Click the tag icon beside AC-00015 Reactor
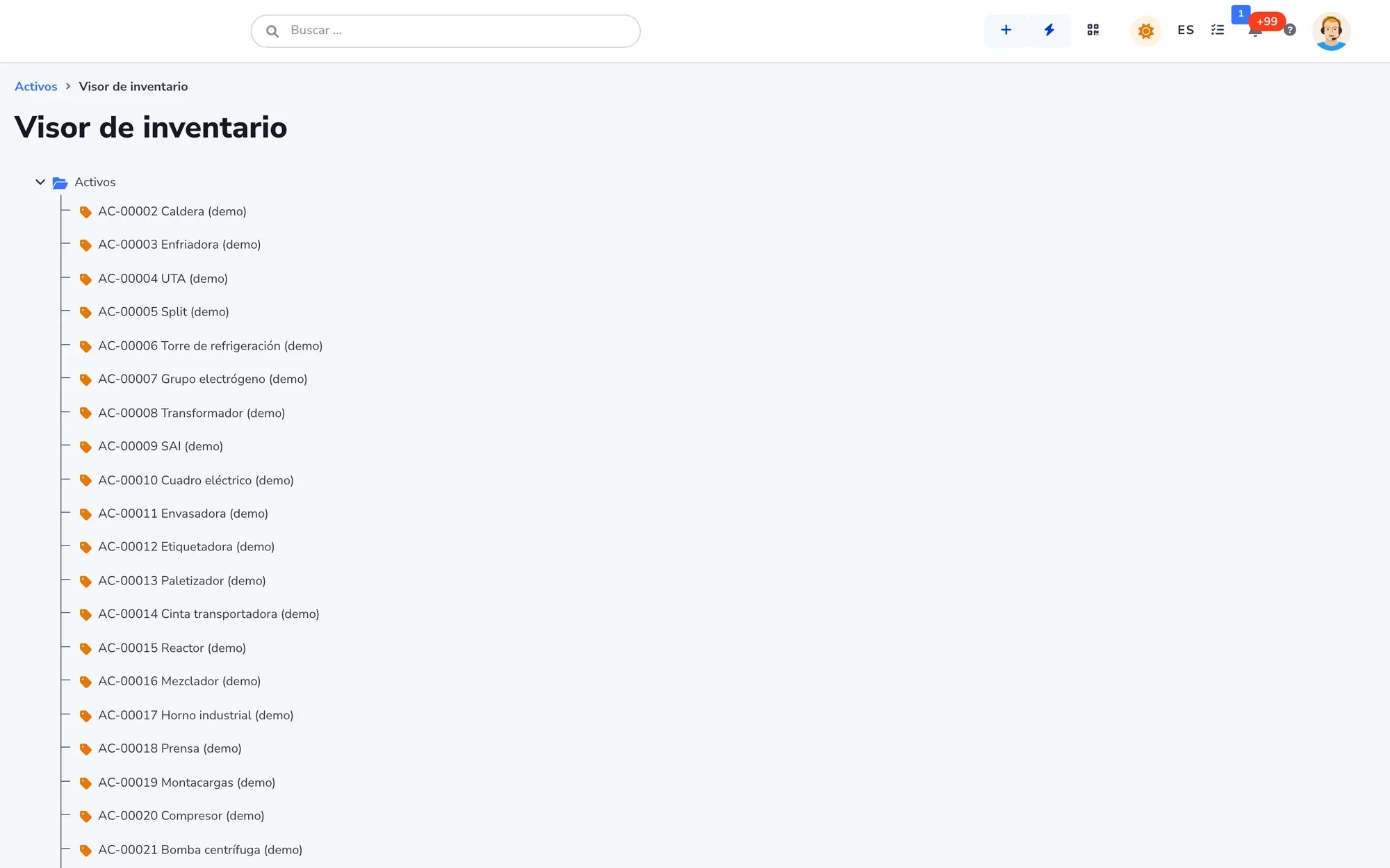This screenshot has width=1390, height=868. click(x=85, y=648)
